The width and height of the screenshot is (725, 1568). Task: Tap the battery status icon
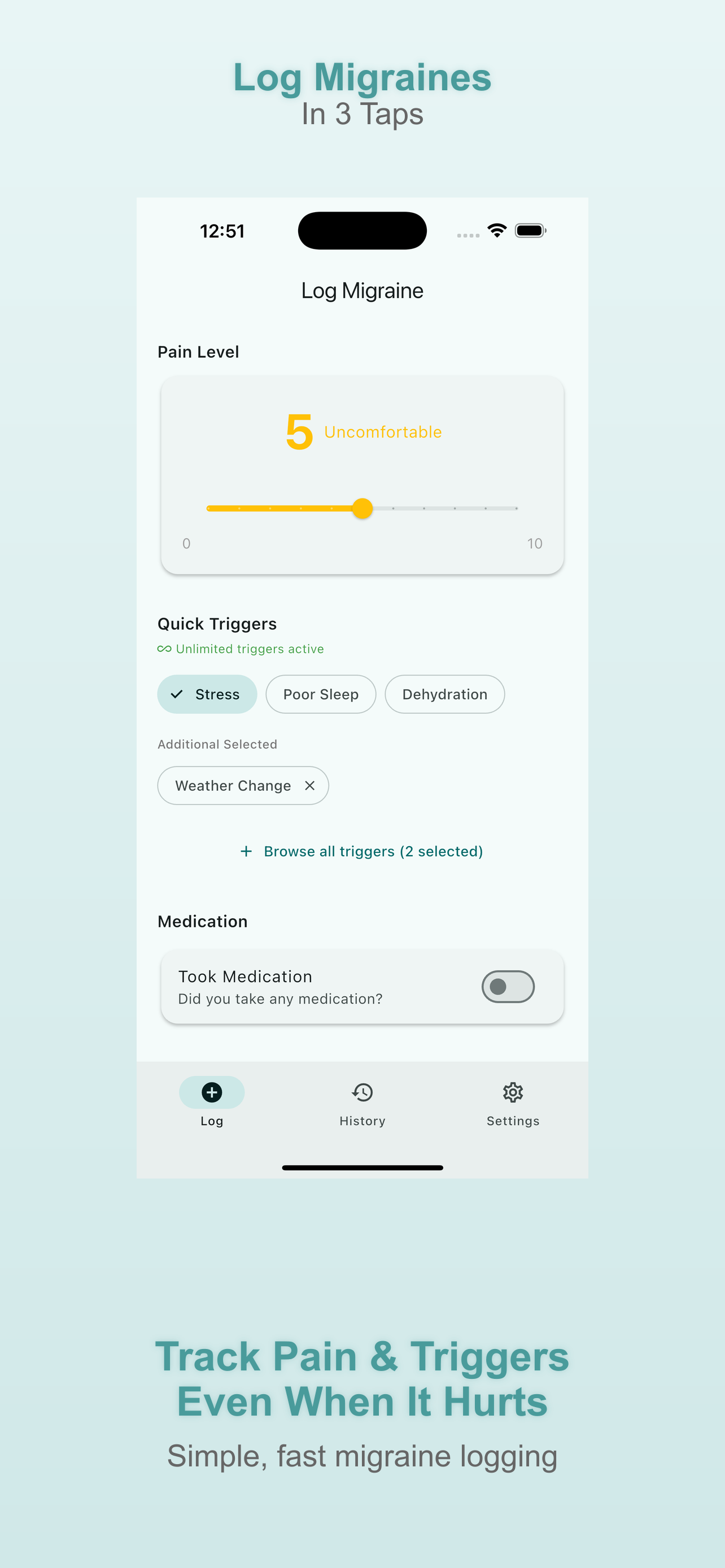coord(530,231)
